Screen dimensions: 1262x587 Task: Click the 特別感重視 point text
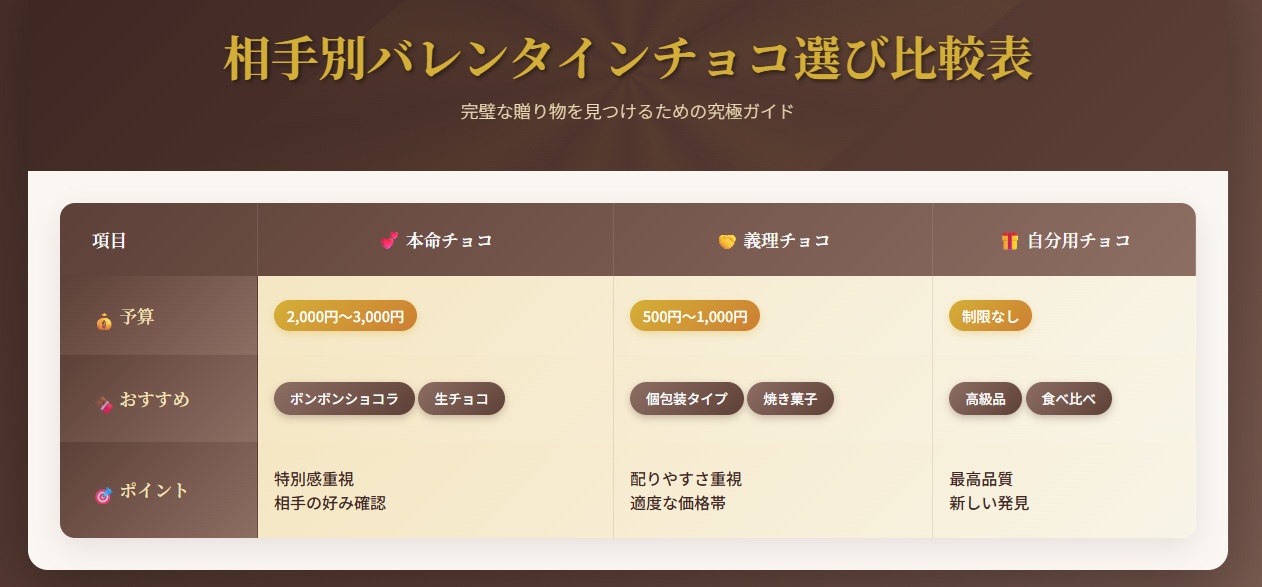314,479
